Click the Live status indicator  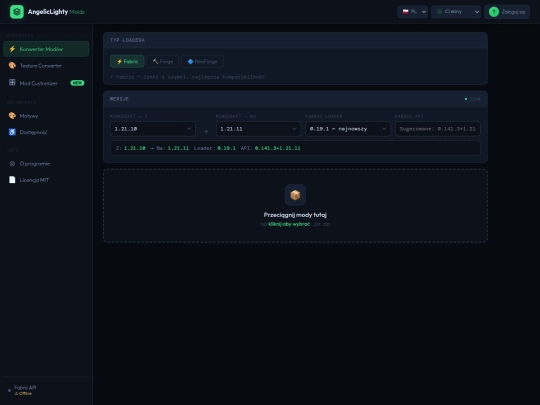(x=472, y=99)
